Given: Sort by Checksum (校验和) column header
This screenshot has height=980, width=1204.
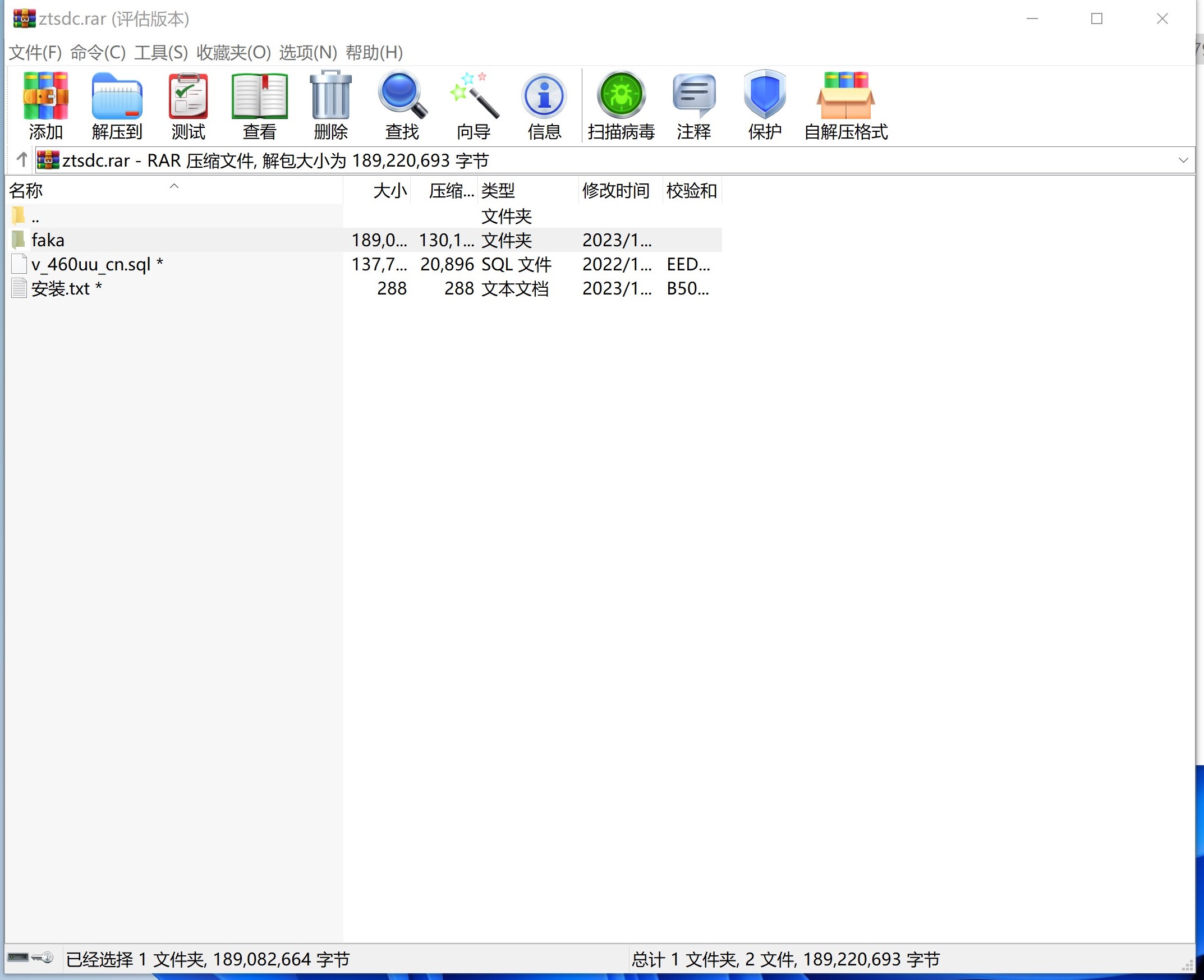Looking at the screenshot, I should (692, 190).
